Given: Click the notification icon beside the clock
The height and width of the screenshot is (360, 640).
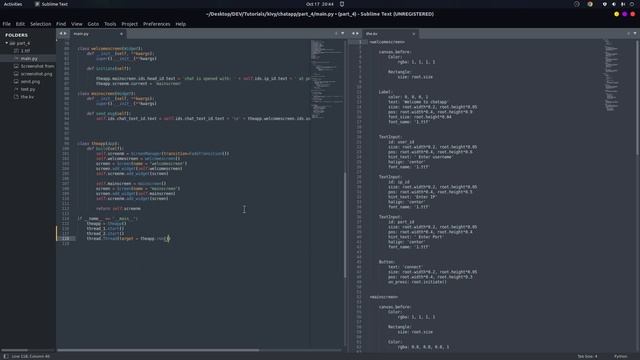Looking at the screenshot, I should (342, 4).
